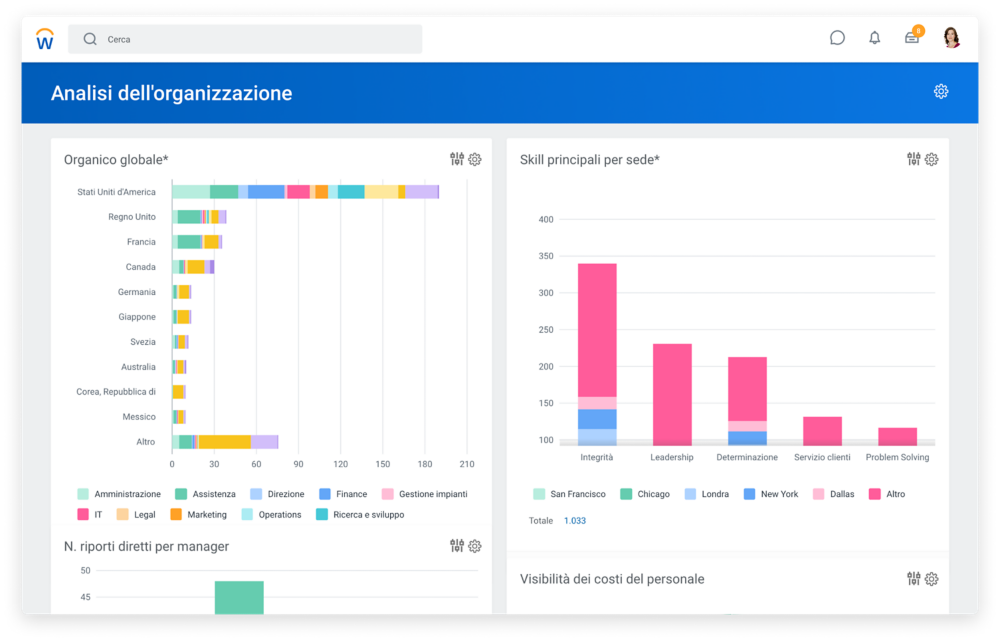Open filter sliders for N. riporti diretti chart

click(457, 546)
